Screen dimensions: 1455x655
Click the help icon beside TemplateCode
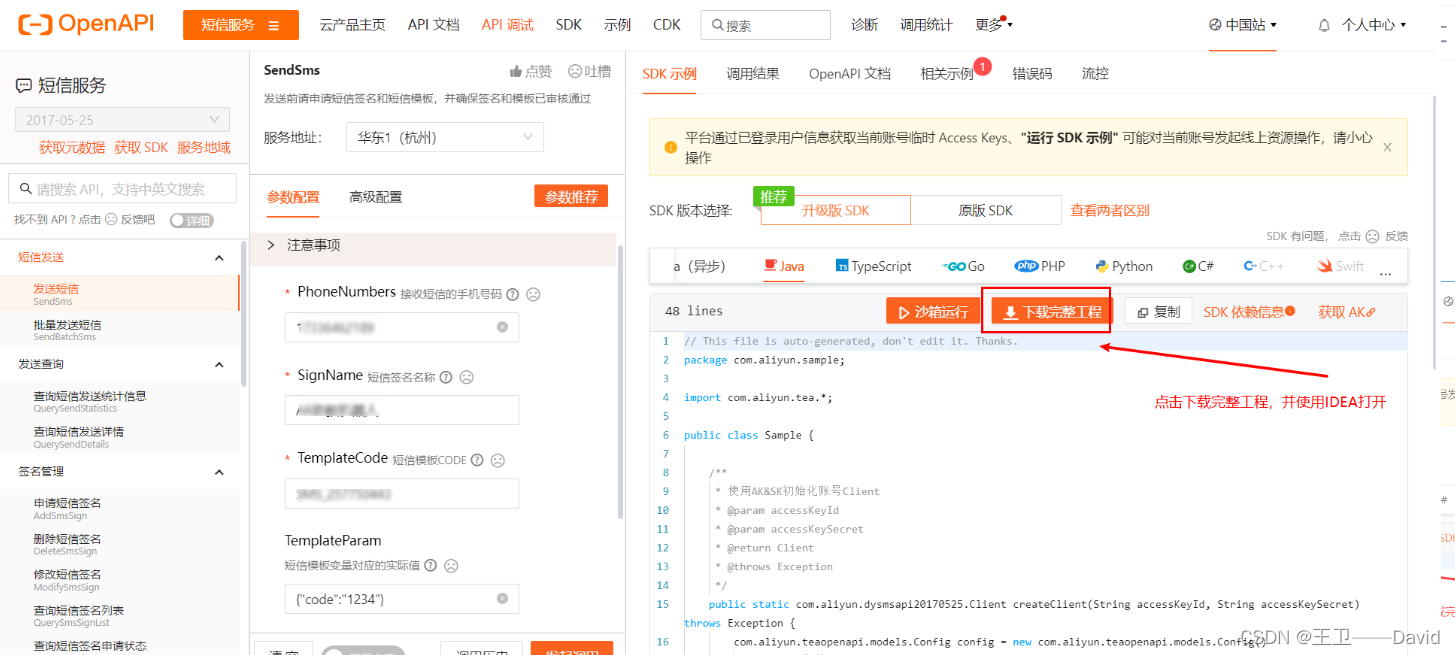(477, 460)
